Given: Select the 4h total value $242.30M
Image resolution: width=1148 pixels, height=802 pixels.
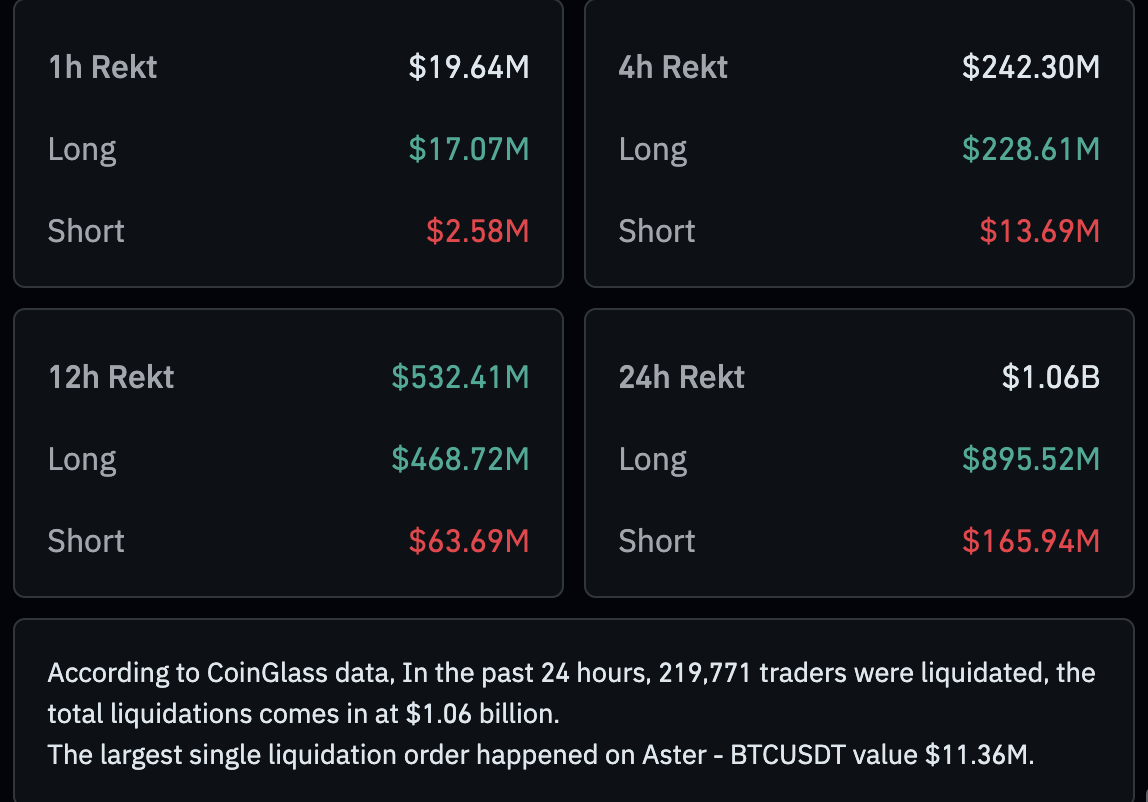Looking at the screenshot, I should tap(1030, 67).
